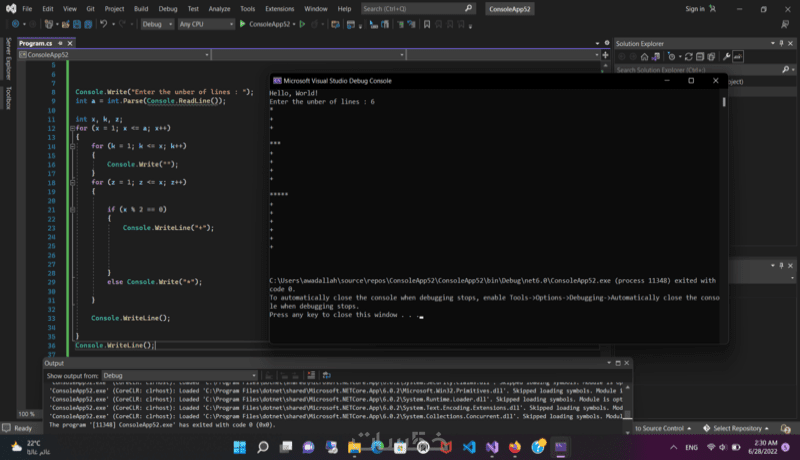The width and height of the screenshot is (800, 460).
Task: Show All Files icon in Solution Explorer
Action: 711,57
